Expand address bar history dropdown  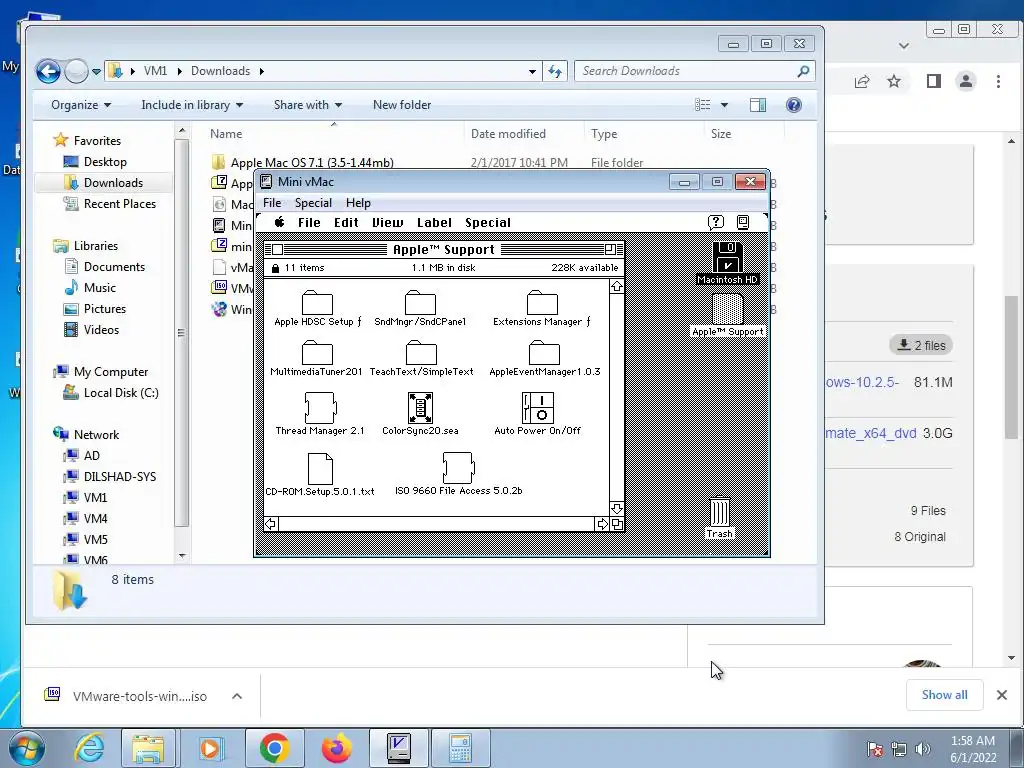(x=532, y=71)
